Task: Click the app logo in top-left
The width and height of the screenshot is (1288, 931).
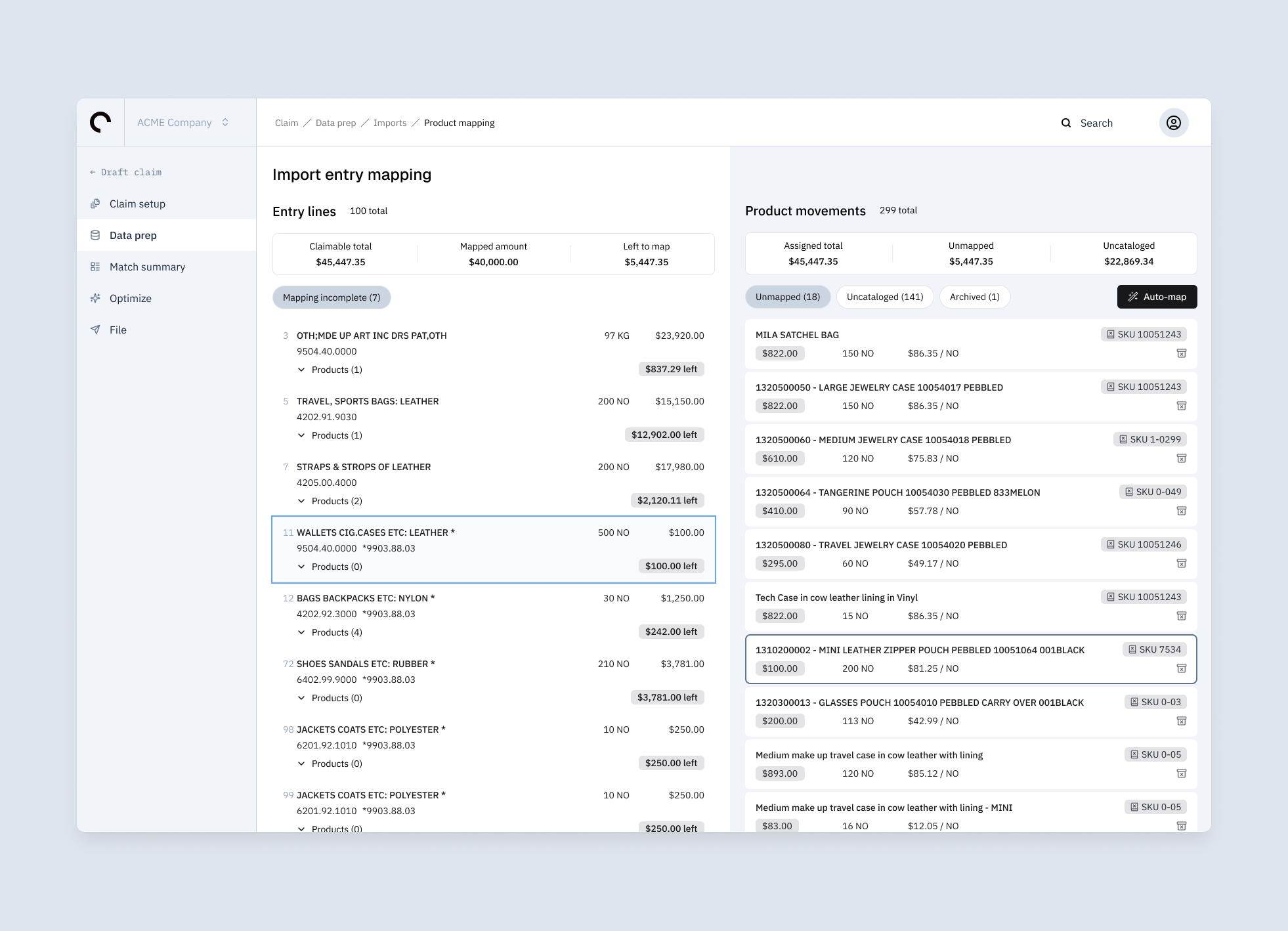Action: 100,122
